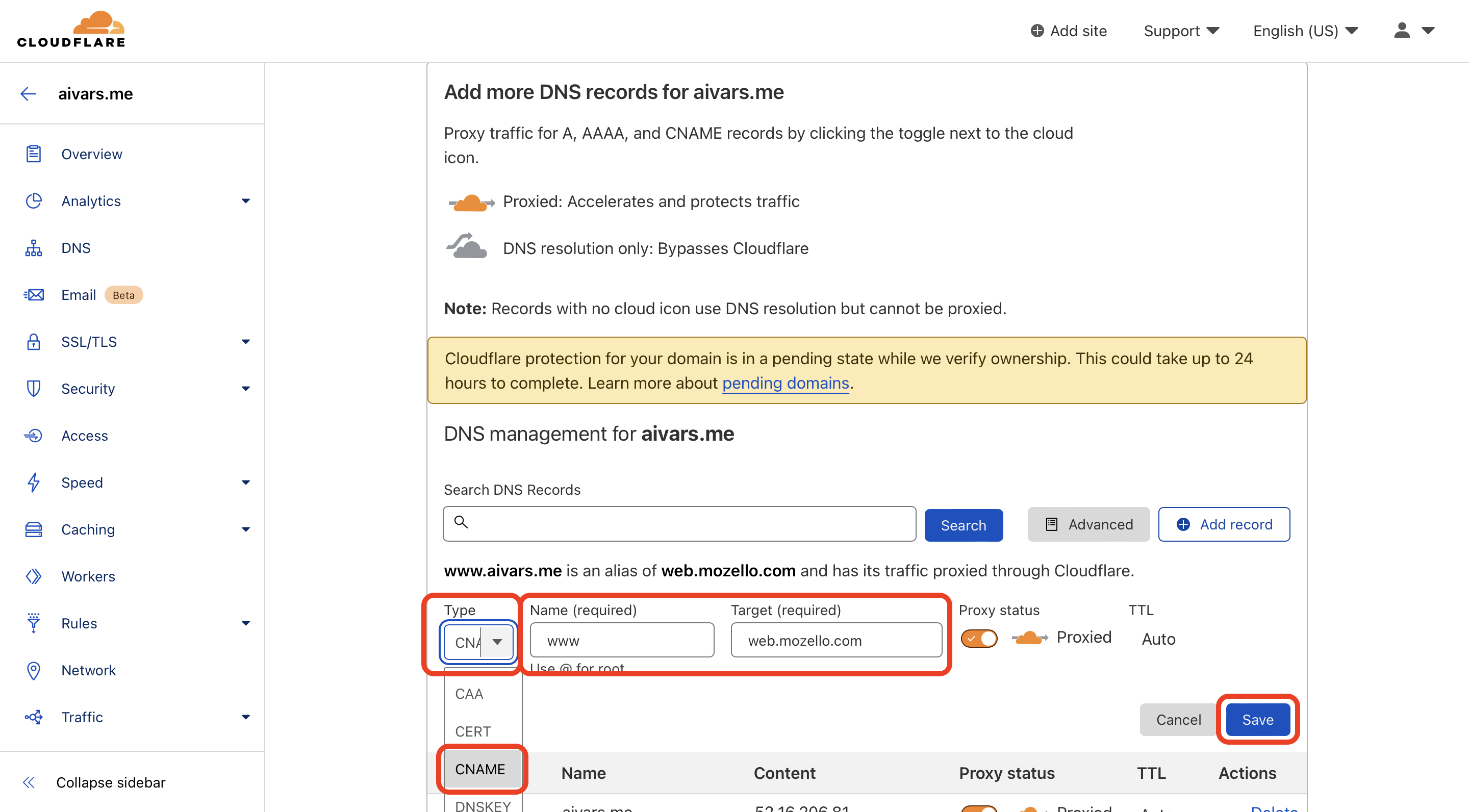
Task: Click the Email Beta badge
Action: [124, 295]
